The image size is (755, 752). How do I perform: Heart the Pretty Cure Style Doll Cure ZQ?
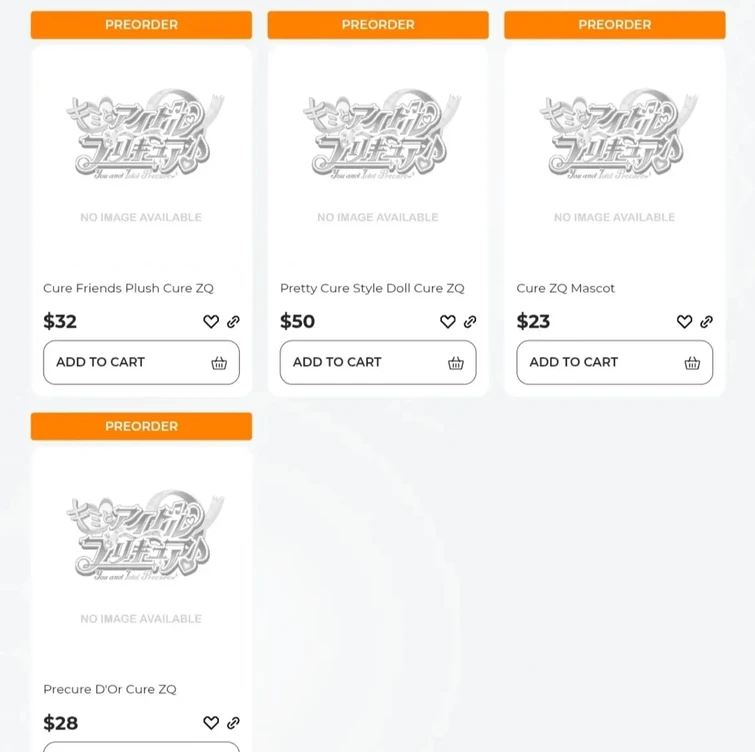pyautogui.click(x=448, y=322)
